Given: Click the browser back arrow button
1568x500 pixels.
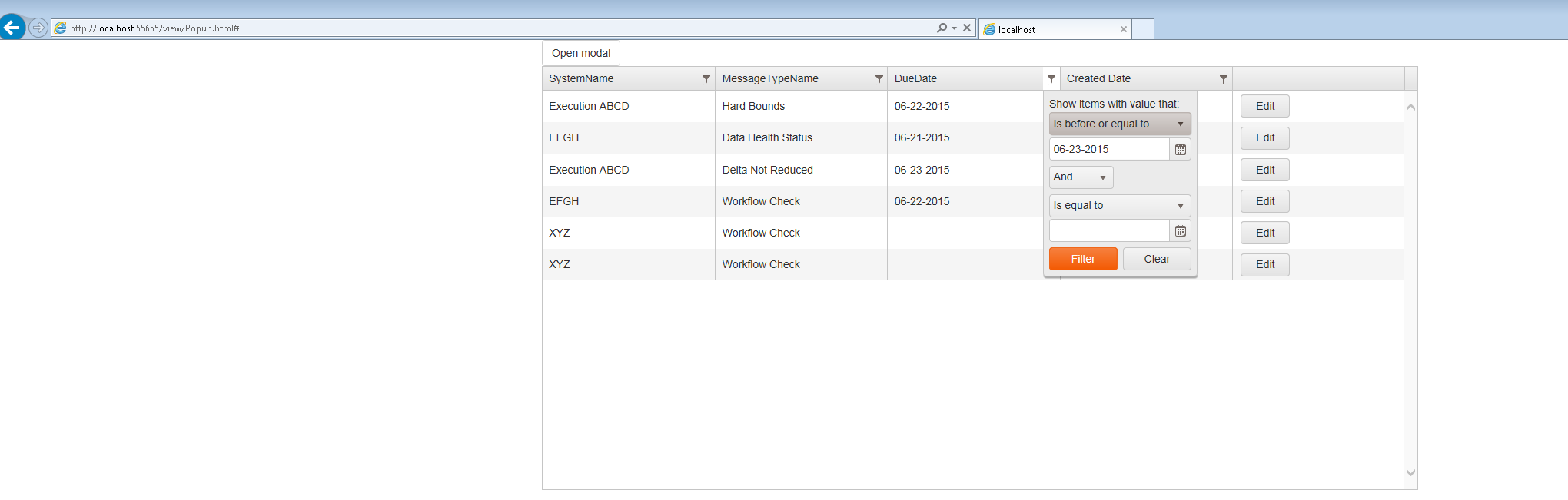Looking at the screenshot, I should point(12,28).
